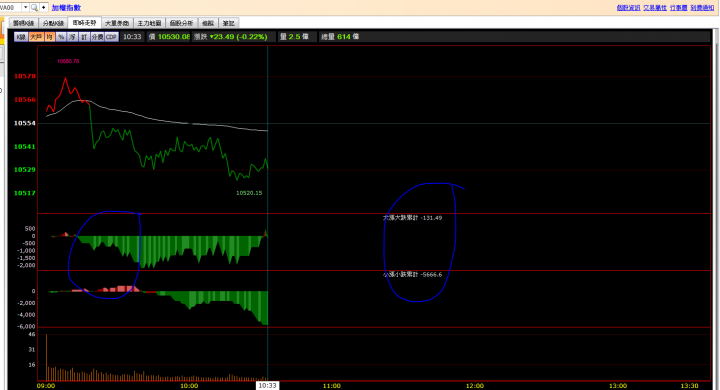Toggle the CDP button
This screenshot has width=720, height=390.
click(112, 37)
